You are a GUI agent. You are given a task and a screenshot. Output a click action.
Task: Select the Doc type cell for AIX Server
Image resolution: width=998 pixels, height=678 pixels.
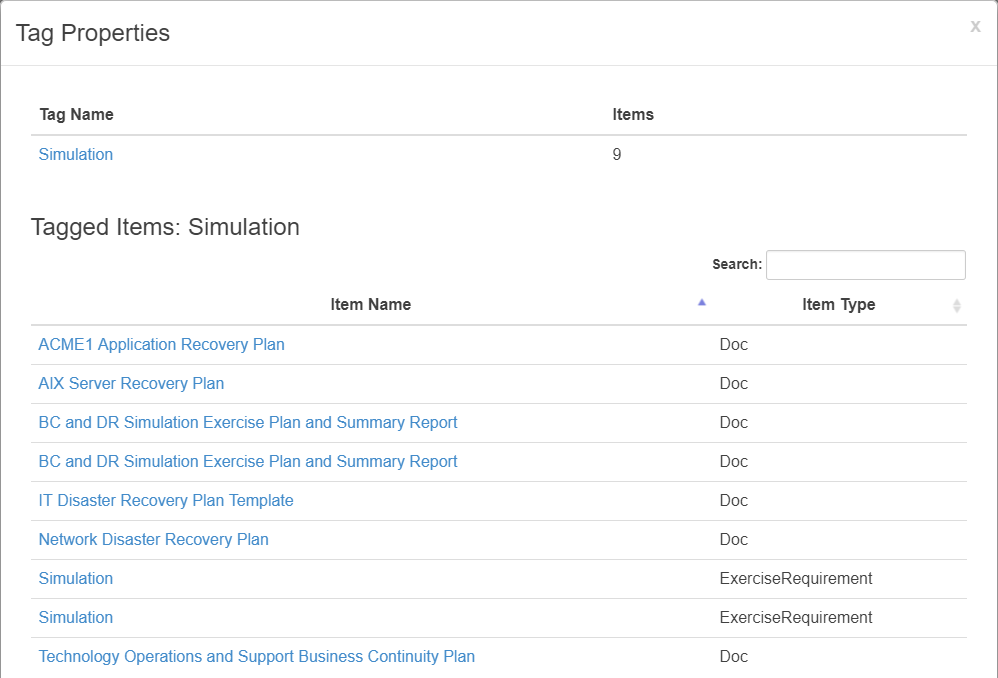click(x=734, y=383)
